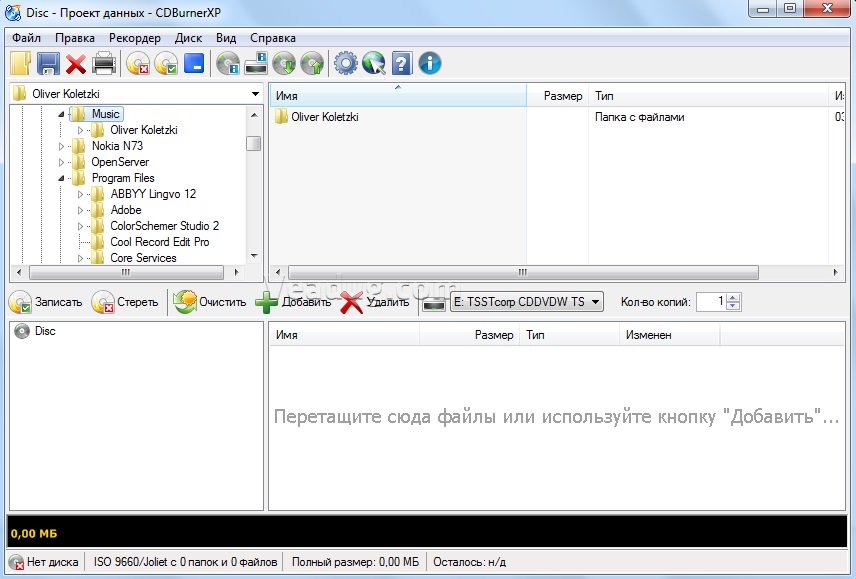Select the Disc root in compilation tree

coord(45,331)
